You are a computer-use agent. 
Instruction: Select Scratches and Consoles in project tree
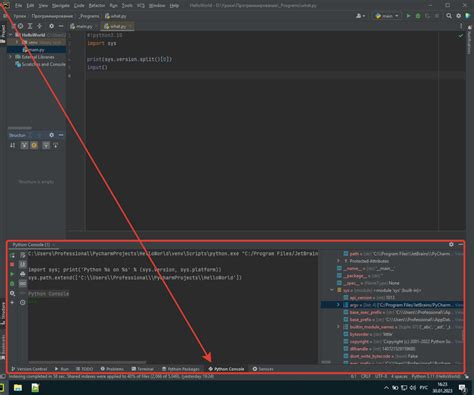click(x=40, y=64)
